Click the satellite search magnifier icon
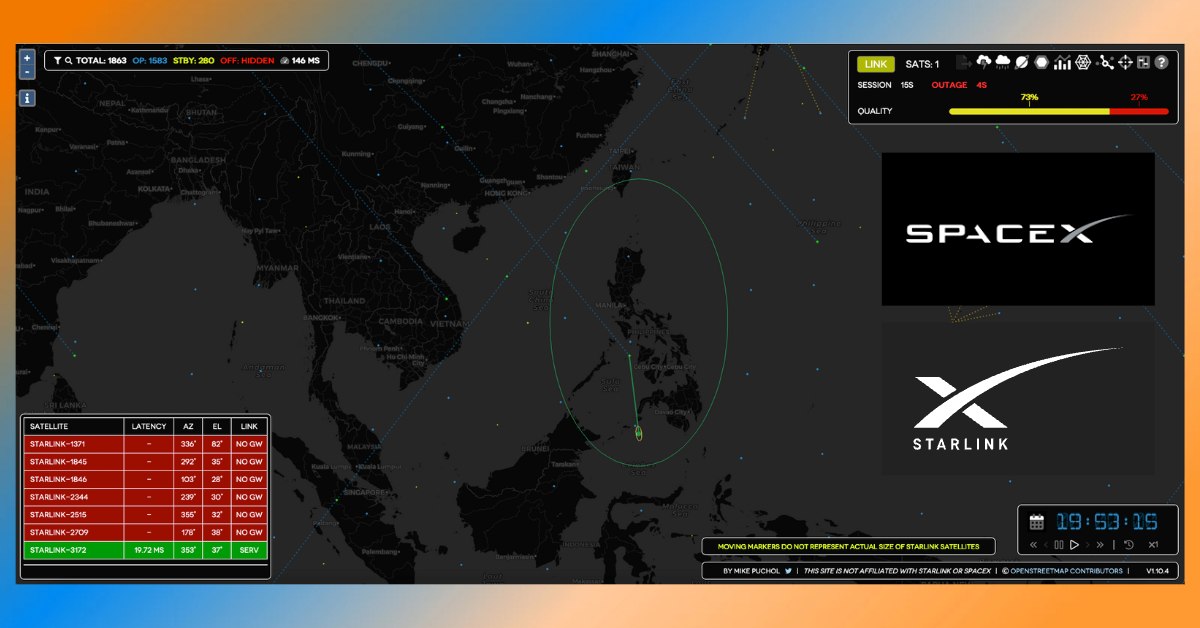Screen dimensions: 1200x628 click(69, 61)
